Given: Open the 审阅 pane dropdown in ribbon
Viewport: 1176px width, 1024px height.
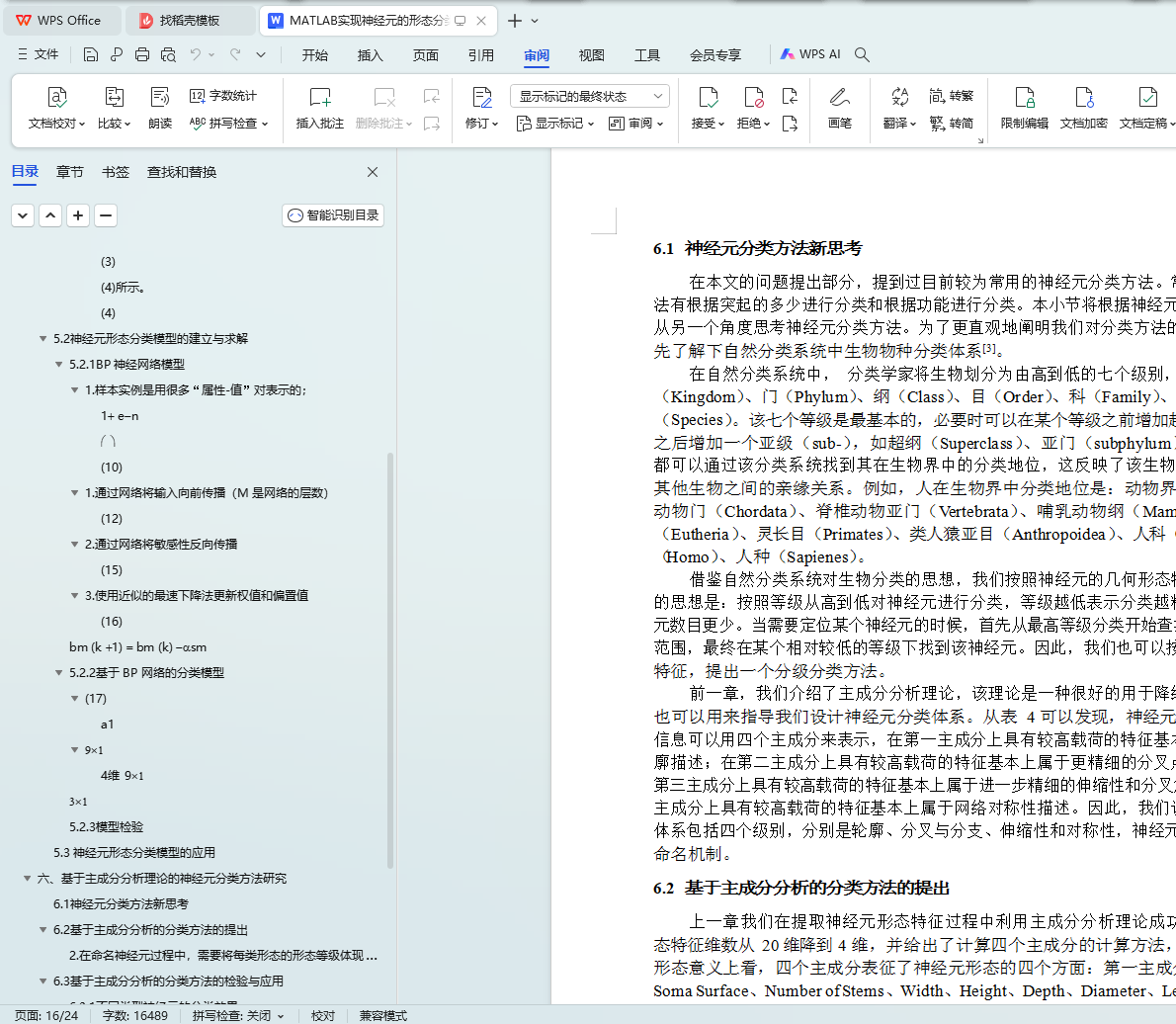Looking at the screenshot, I should coord(636,124).
